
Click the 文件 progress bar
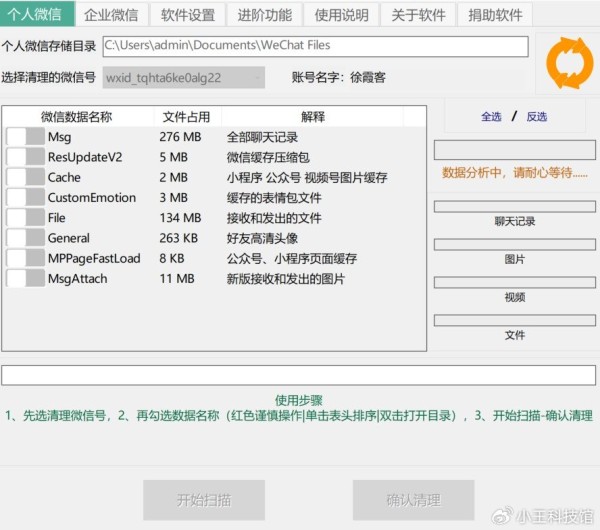(515, 320)
